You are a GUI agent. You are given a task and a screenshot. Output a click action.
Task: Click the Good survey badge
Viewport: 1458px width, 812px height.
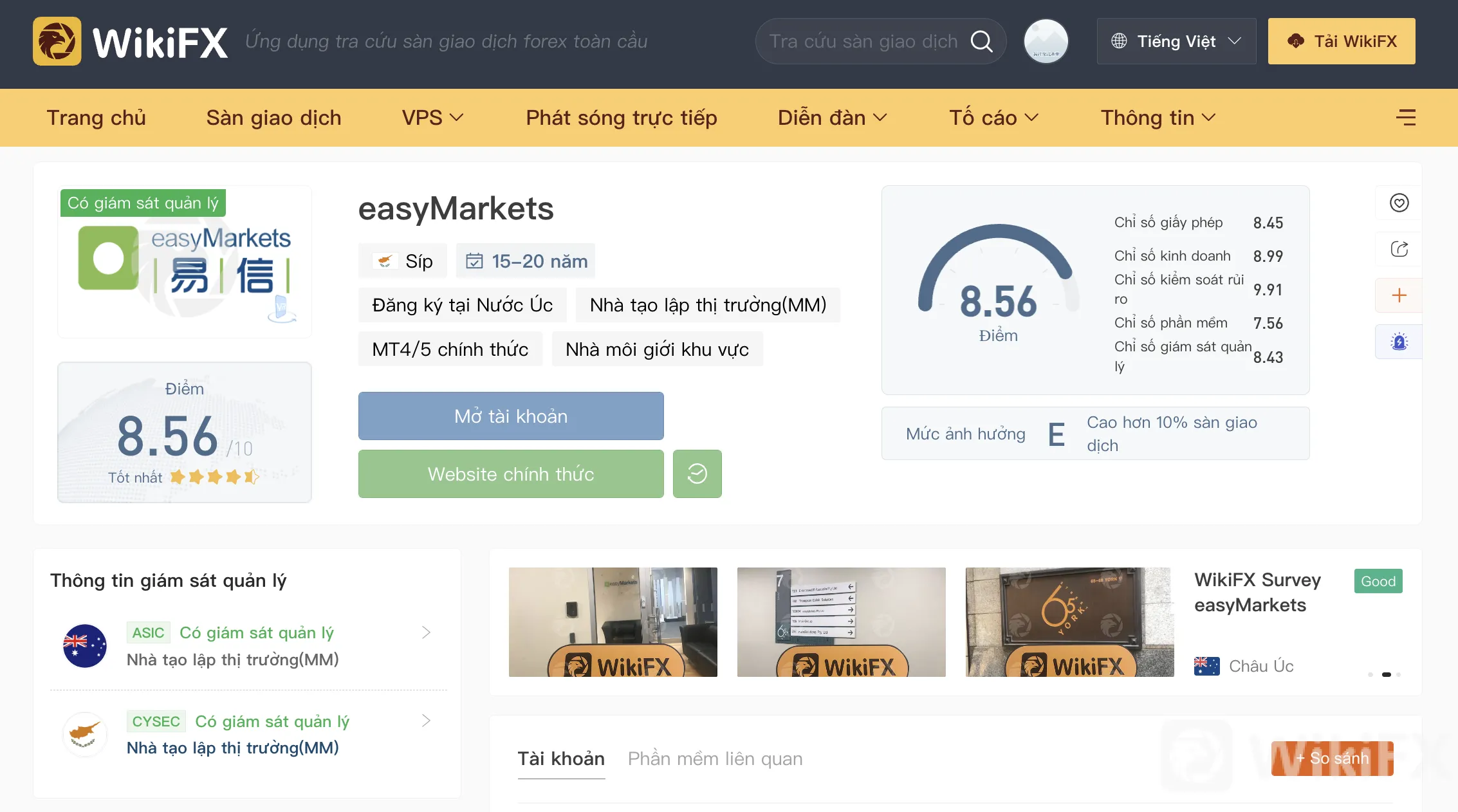click(1378, 581)
